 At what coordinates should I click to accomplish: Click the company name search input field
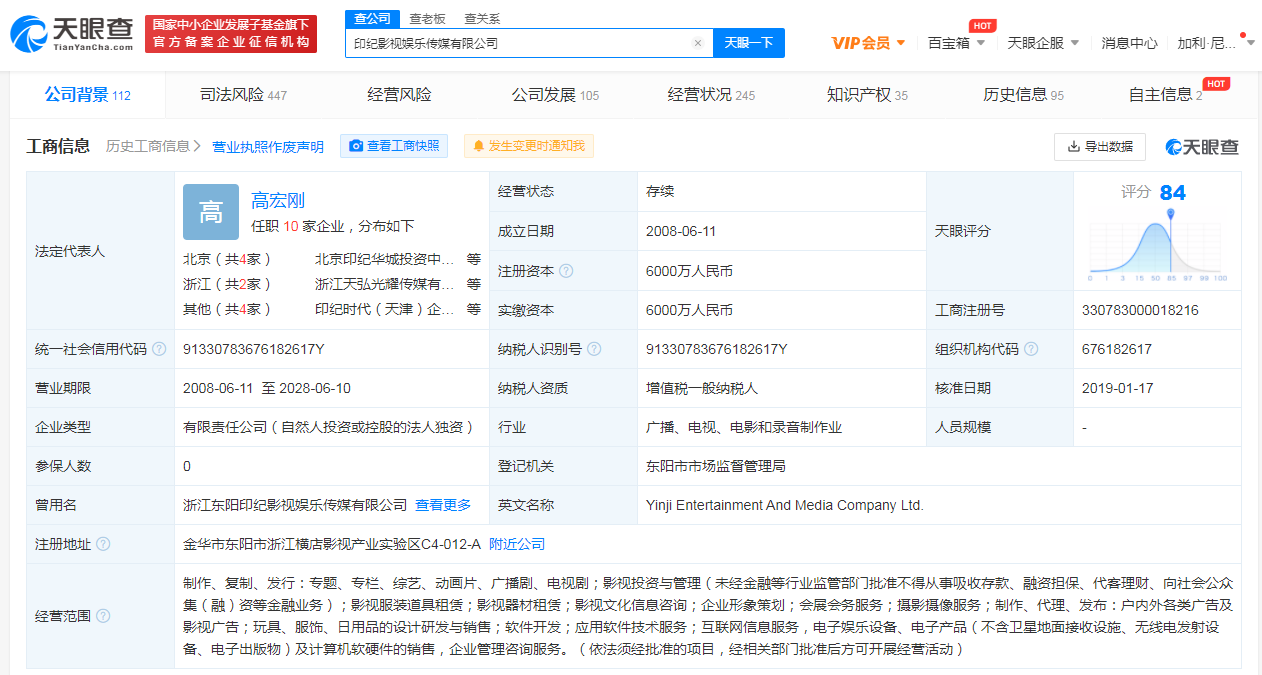pyautogui.click(x=518, y=43)
